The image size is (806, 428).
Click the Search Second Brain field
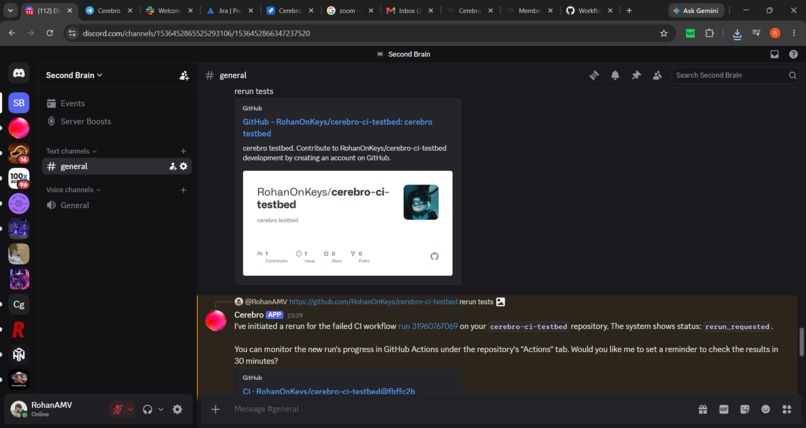click(x=736, y=76)
